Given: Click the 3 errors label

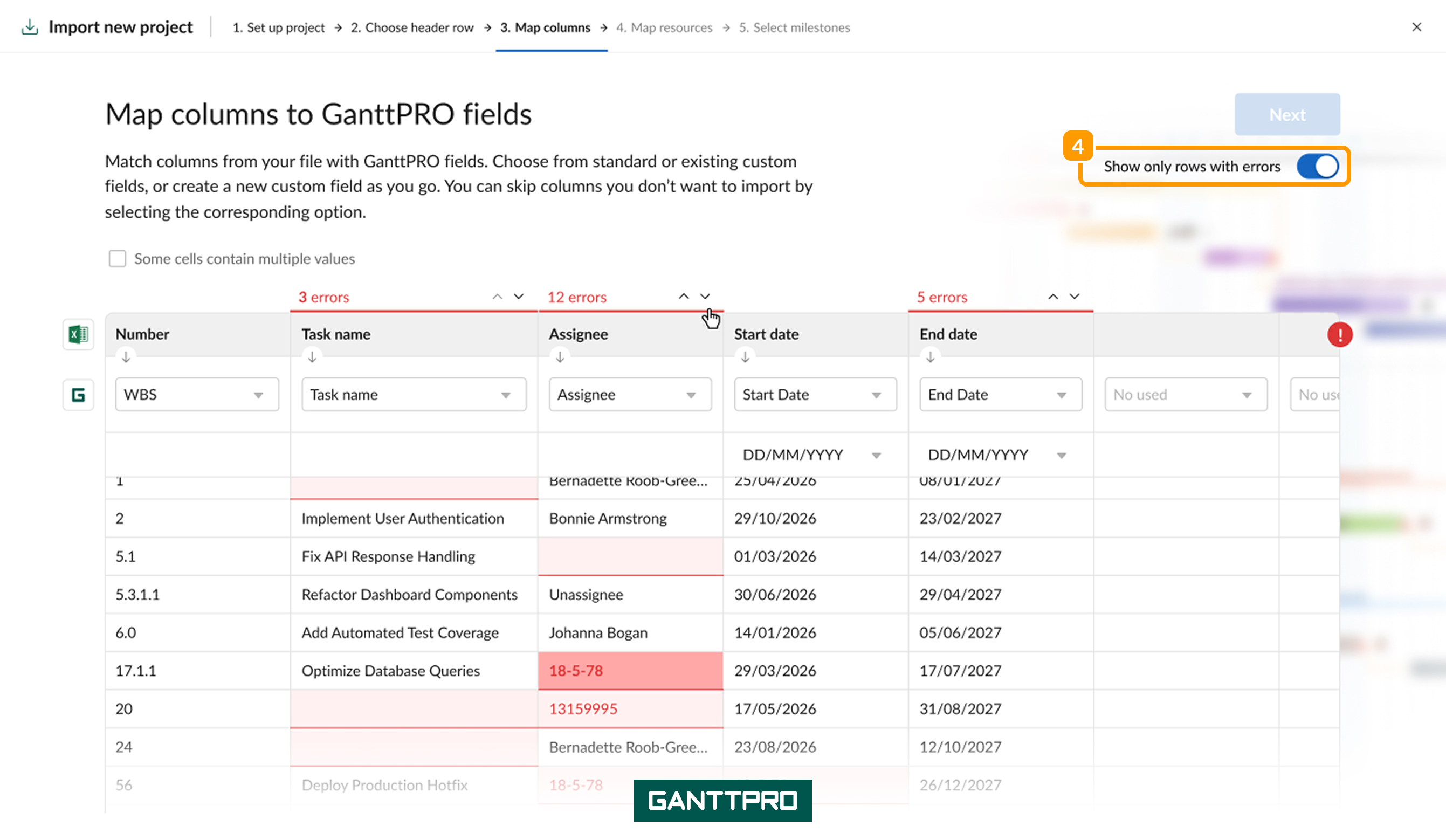Looking at the screenshot, I should (x=323, y=297).
